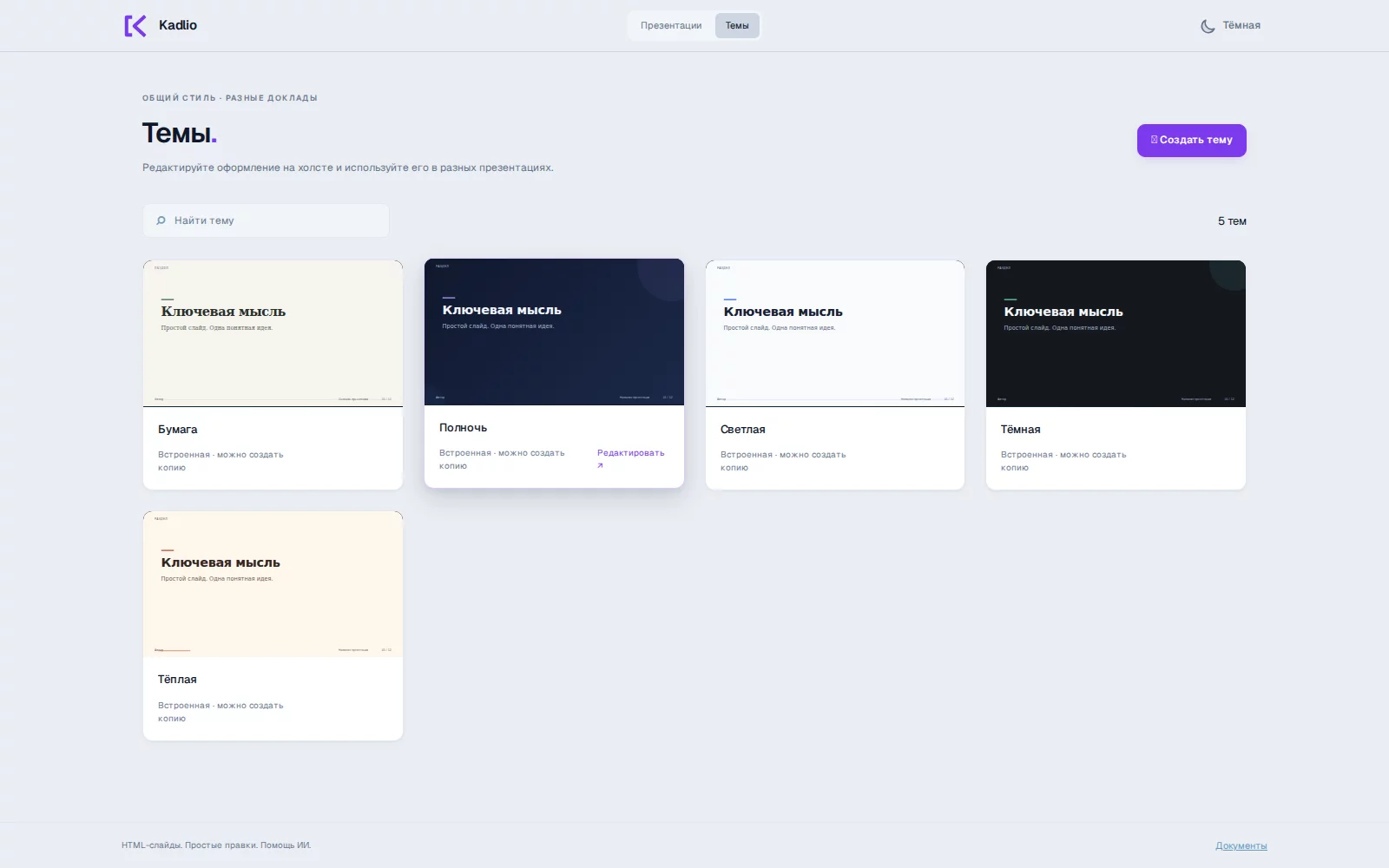1389x868 pixels.
Task: Open the Полночь theme preview thumbnail
Action: coord(554,332)
